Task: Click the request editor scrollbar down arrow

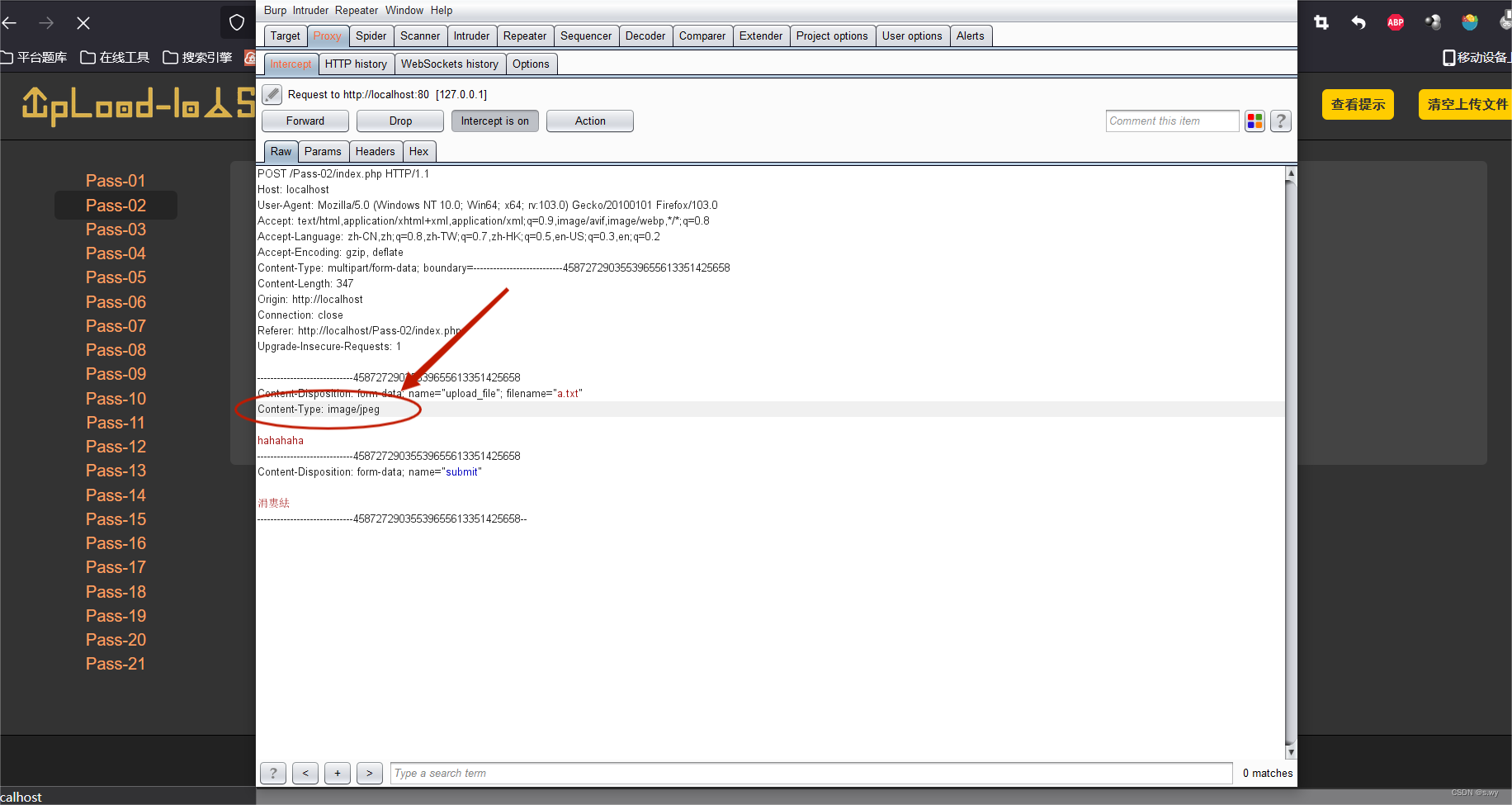Action: (x=1291, y=752)
